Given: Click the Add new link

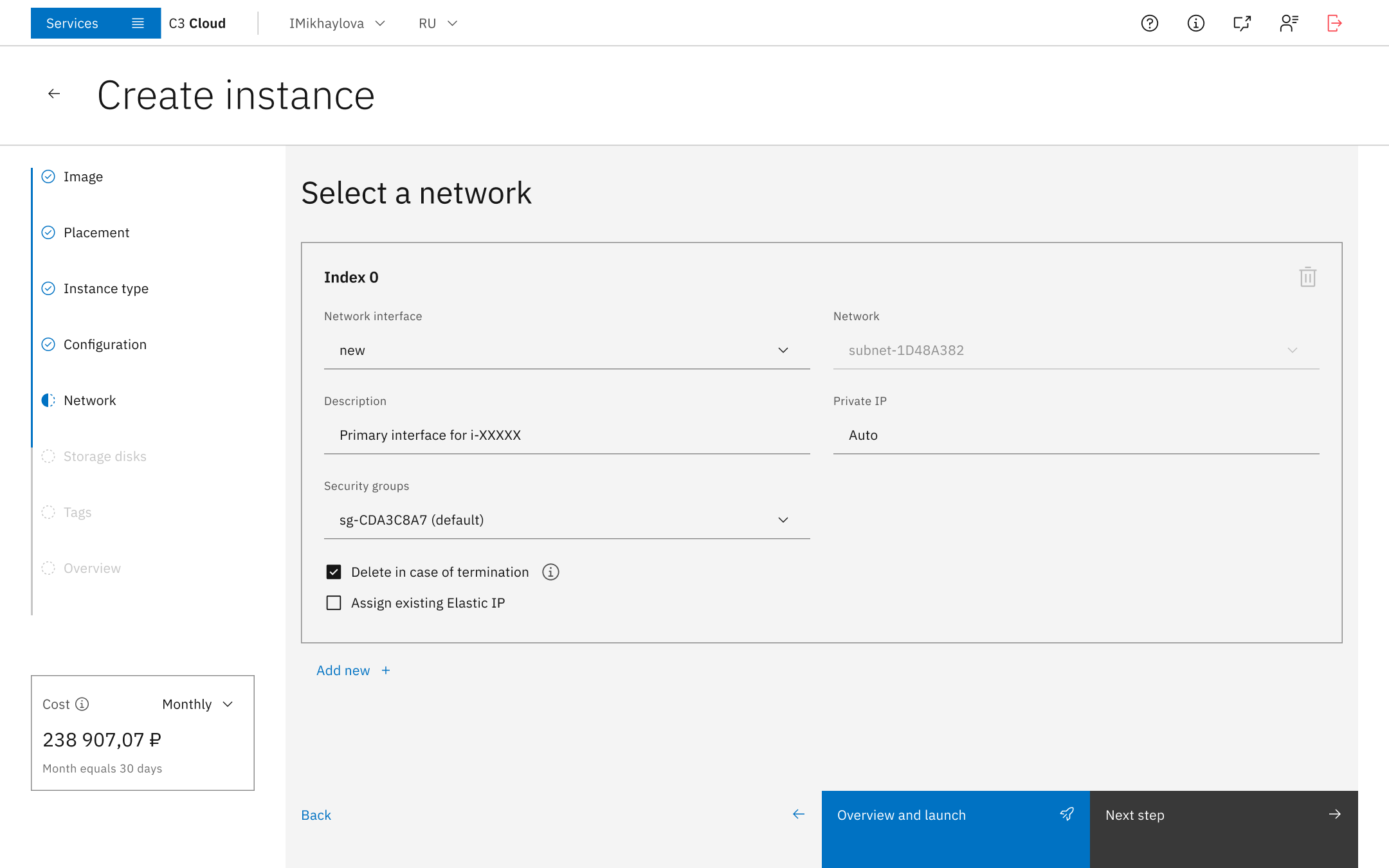Looking at the screenshot, I should (x=353, y=671).
